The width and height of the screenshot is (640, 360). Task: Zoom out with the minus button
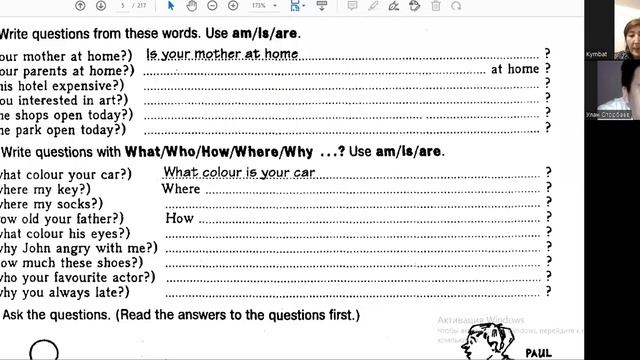click(212, 6)
